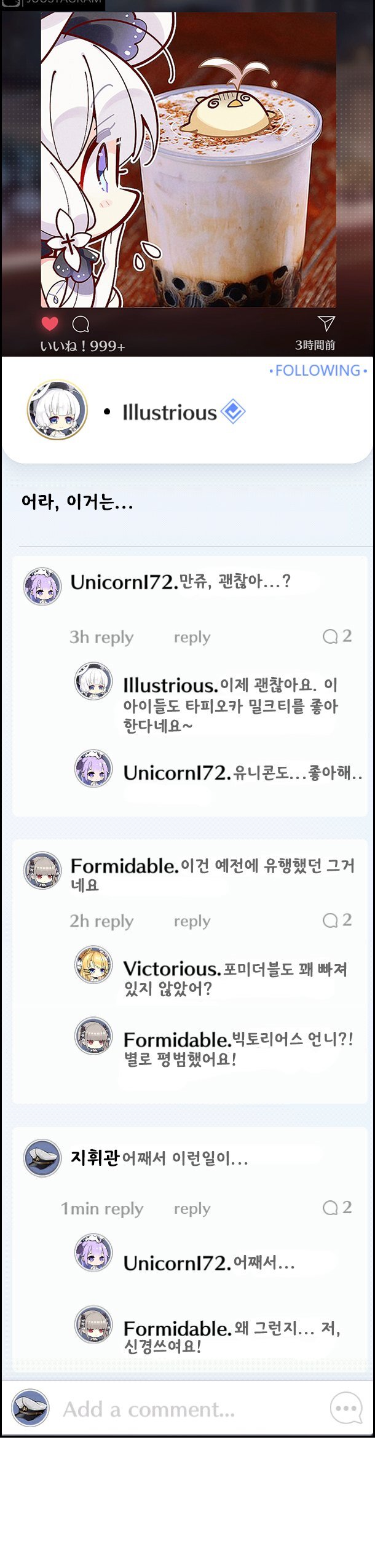Screen dimensions: 375x1568
Task: Reply to Unicorn172's 3h comment
Action: click(192, 637)
